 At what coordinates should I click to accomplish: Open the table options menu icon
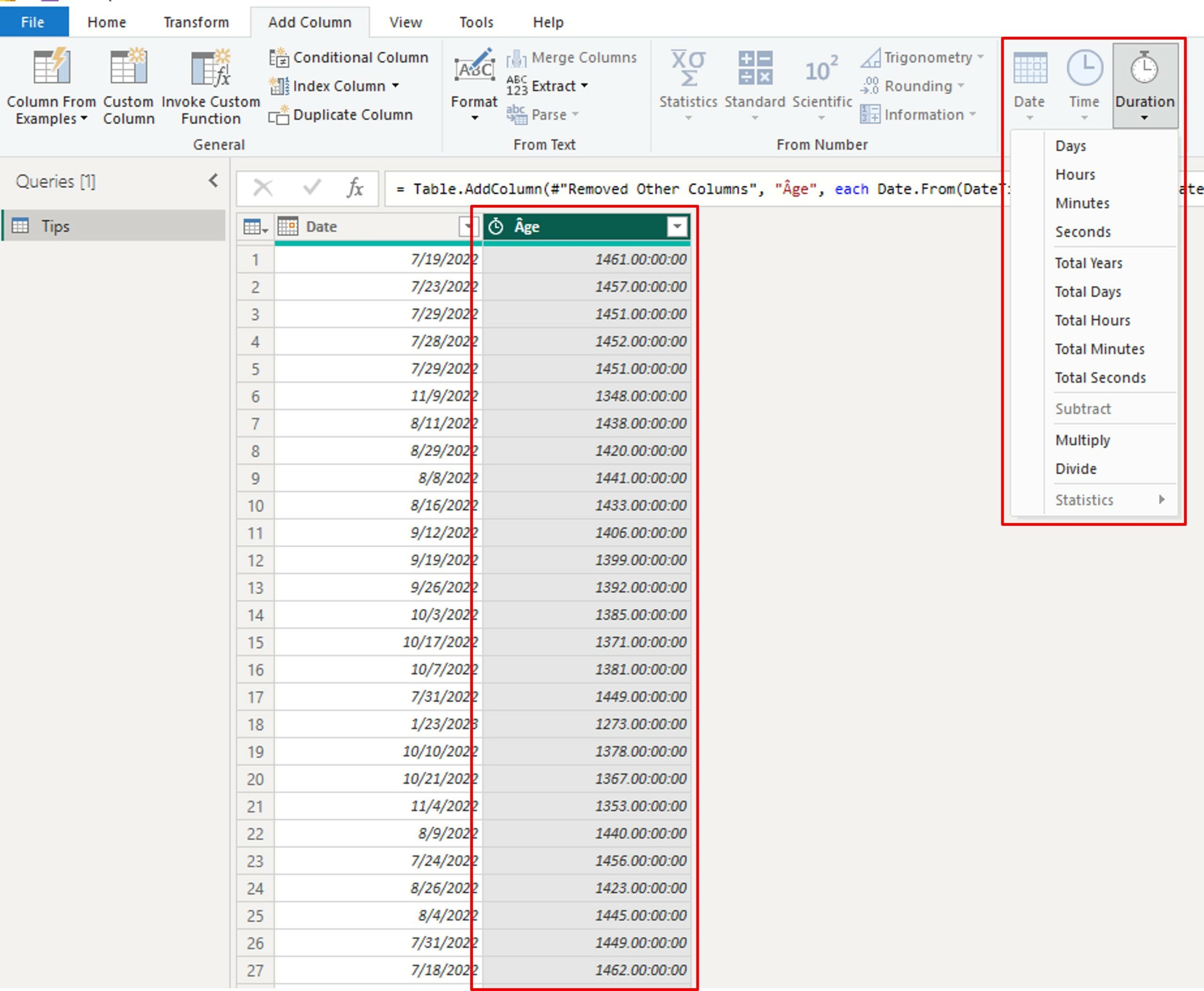(255, 227)
